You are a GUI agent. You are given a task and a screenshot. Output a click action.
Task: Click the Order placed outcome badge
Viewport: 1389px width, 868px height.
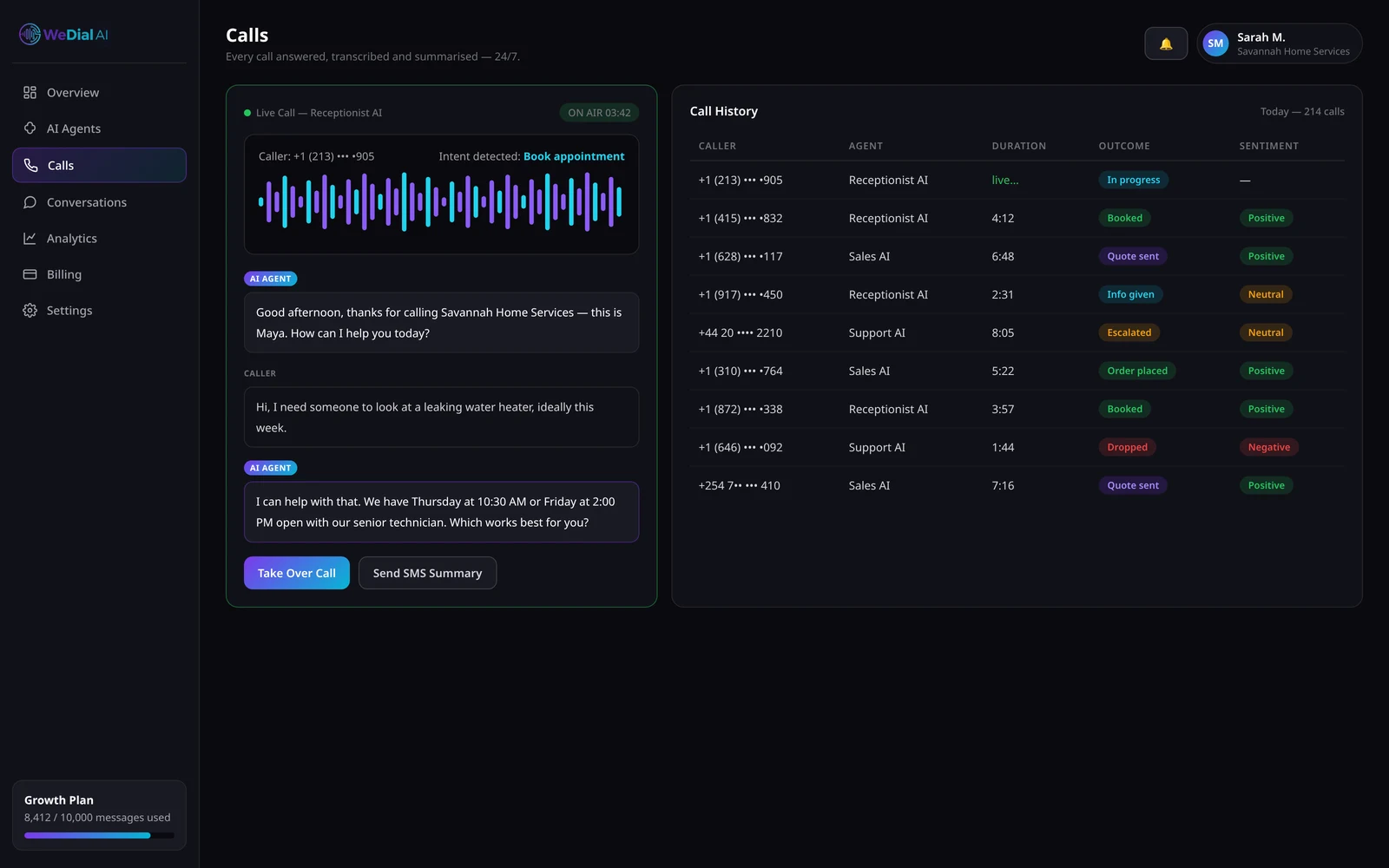click(x=1137, y=371)
